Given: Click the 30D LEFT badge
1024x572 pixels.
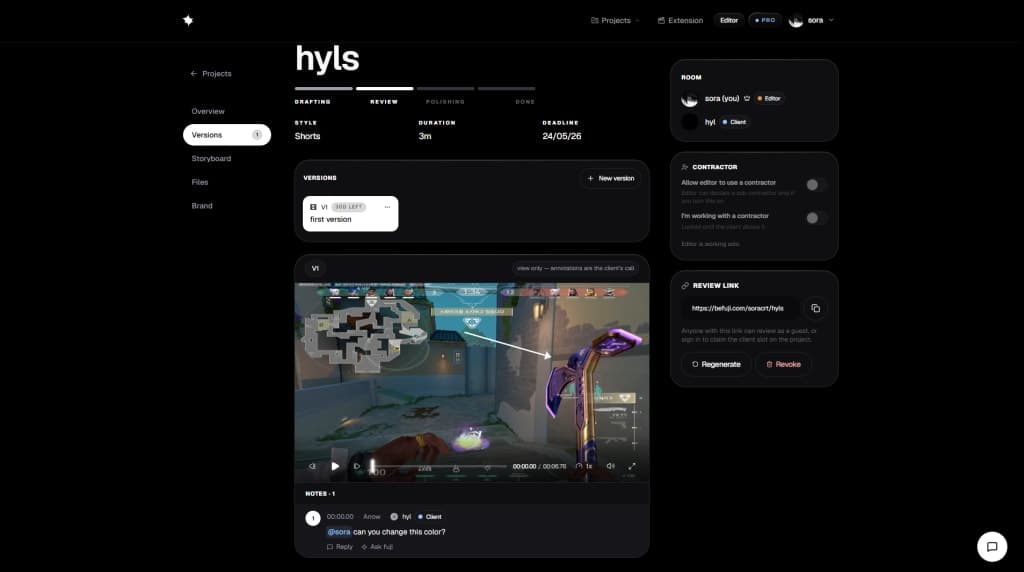Looking at the screenshot, I should (x=349, y=207).
